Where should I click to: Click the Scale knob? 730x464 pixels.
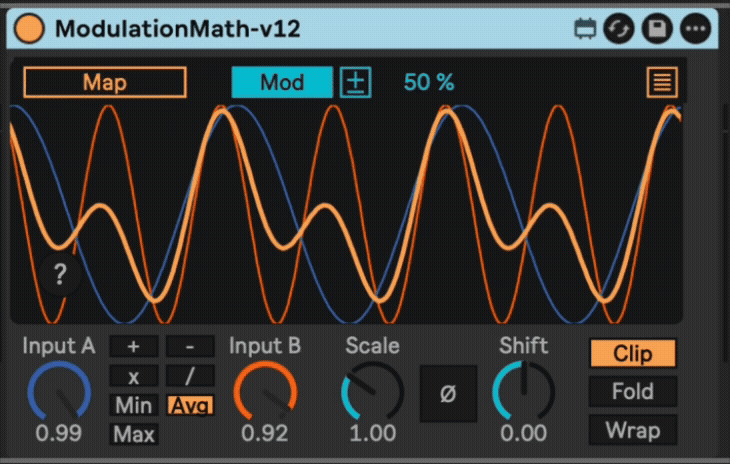tap(372, 391)
